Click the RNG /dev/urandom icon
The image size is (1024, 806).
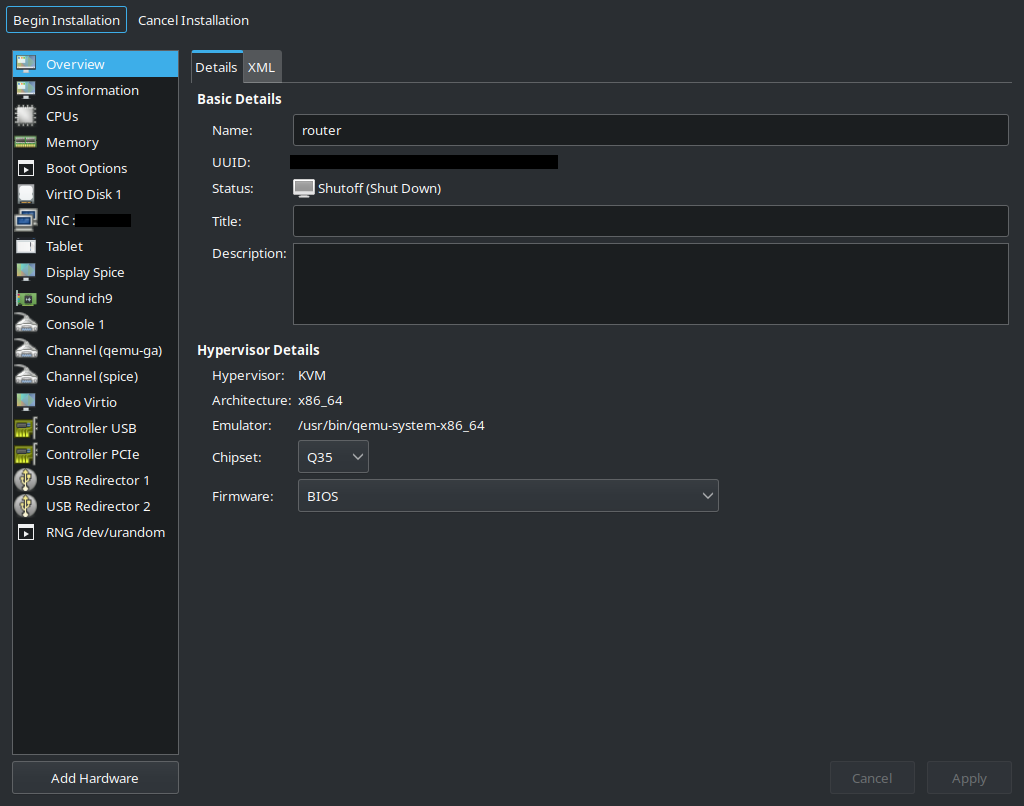(26, 532)
